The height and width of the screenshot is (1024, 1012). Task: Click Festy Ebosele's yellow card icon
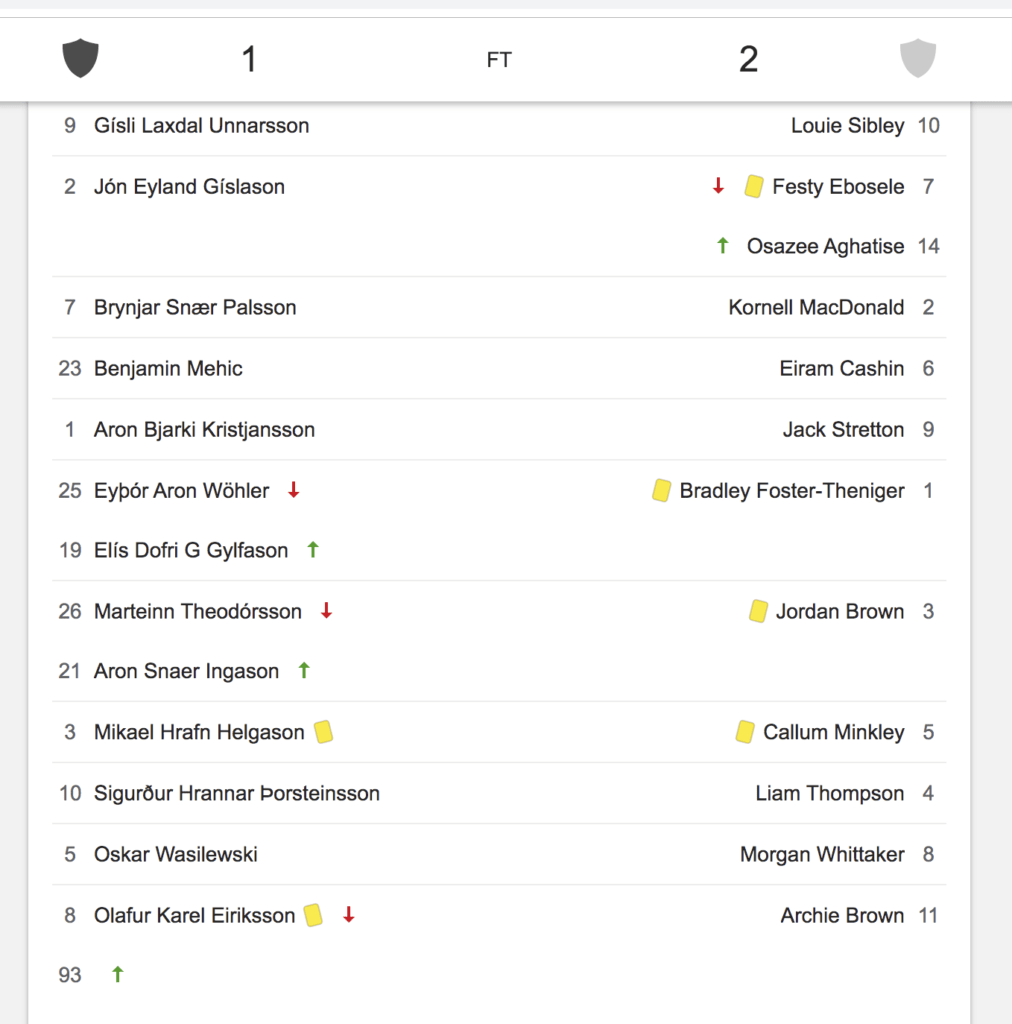point(754,186)
